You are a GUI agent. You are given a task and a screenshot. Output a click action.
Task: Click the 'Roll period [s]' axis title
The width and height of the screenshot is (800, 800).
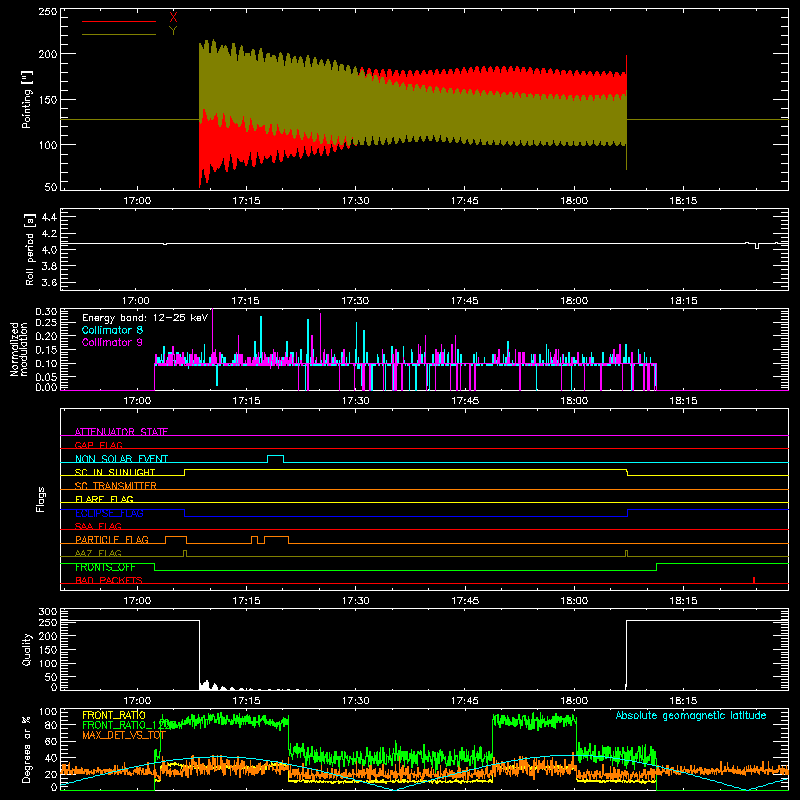pyautogui.click(x=29, y=249)
